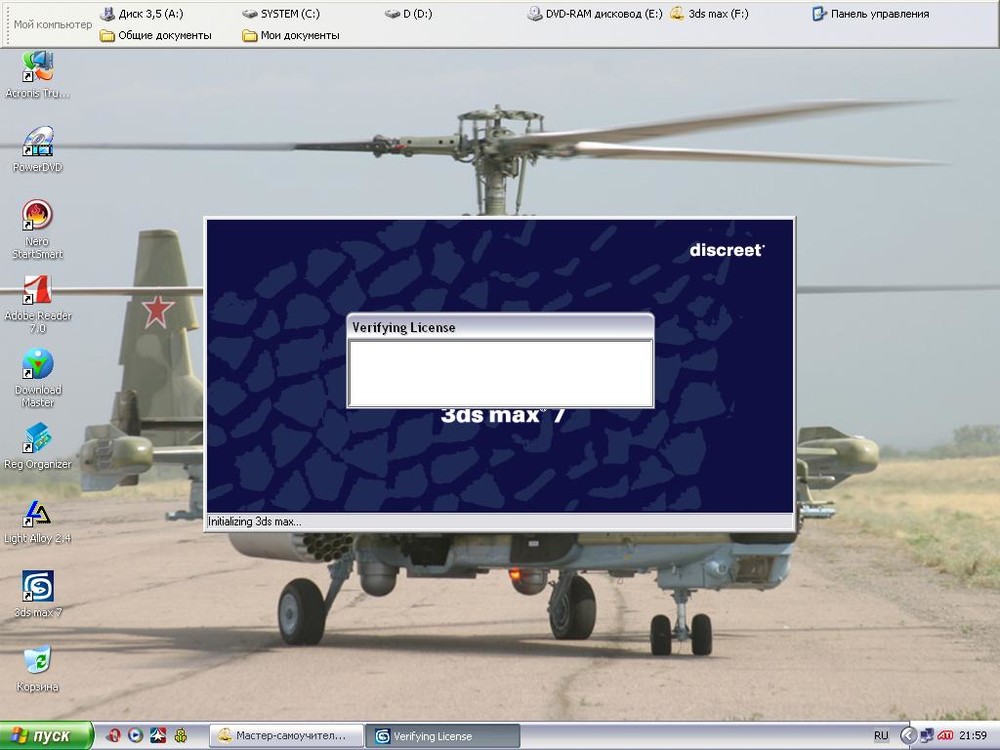Click the third quick launch icon with the red star
The height and width of the screenshot is (750, 1000).
[x=158, y=736]
